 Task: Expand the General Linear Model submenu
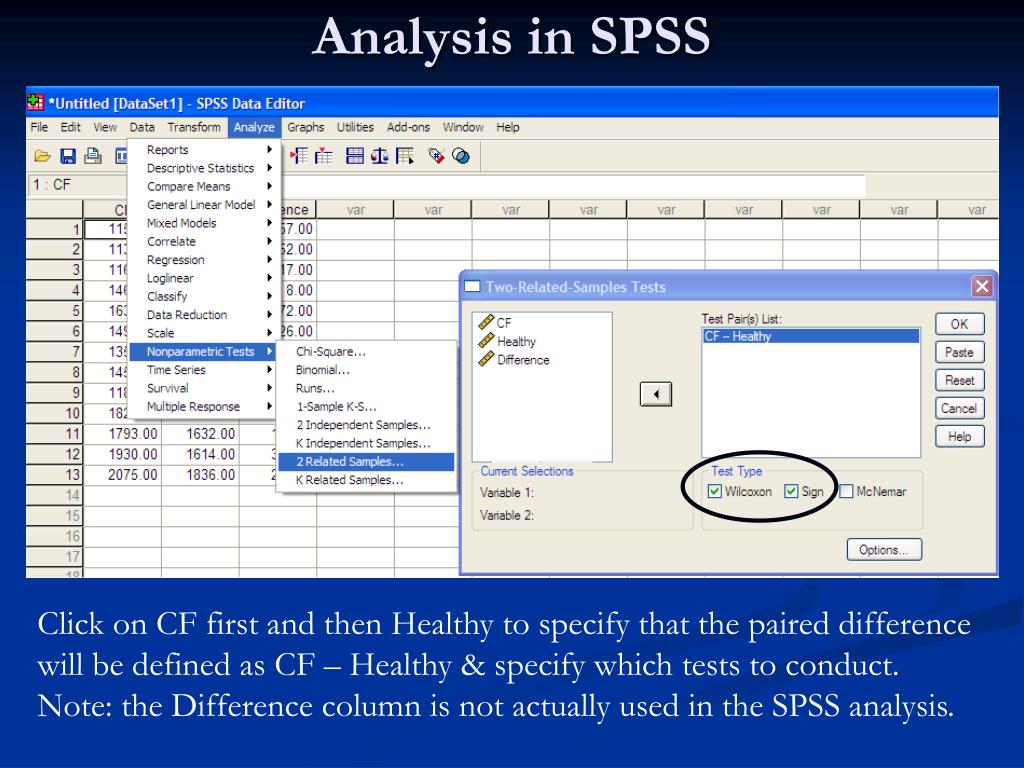[204, 204]
